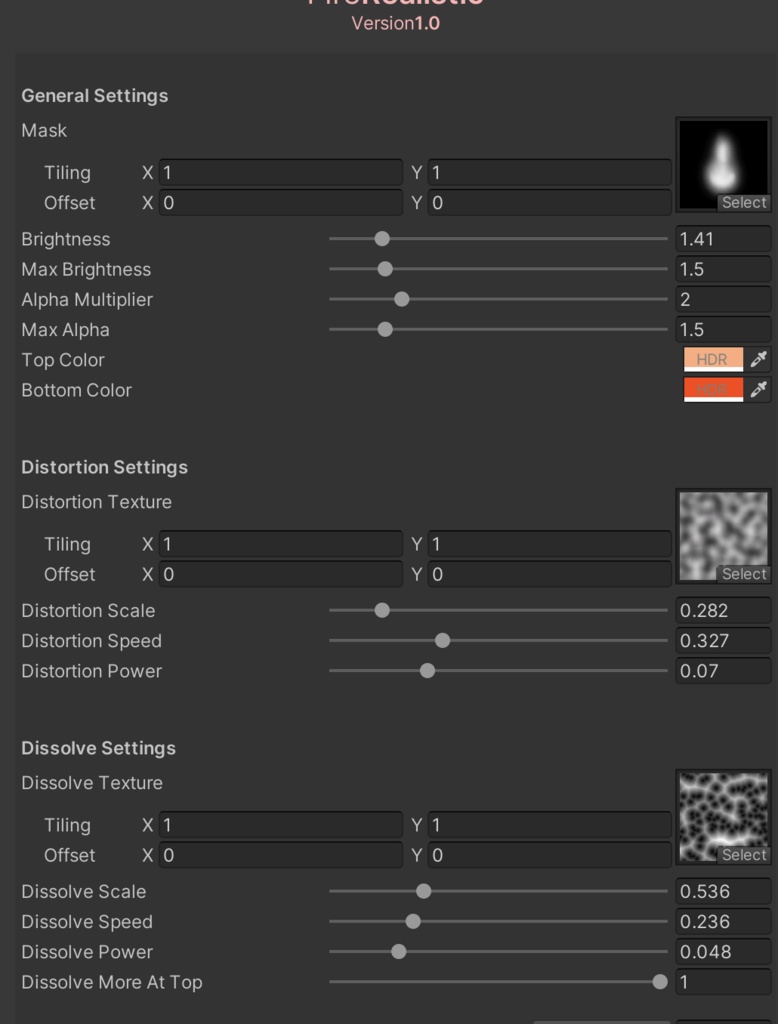This screenshot has width=778, height=1024.
Task: Click Select on the Dissolve Texture
Action: click(744, 854)
